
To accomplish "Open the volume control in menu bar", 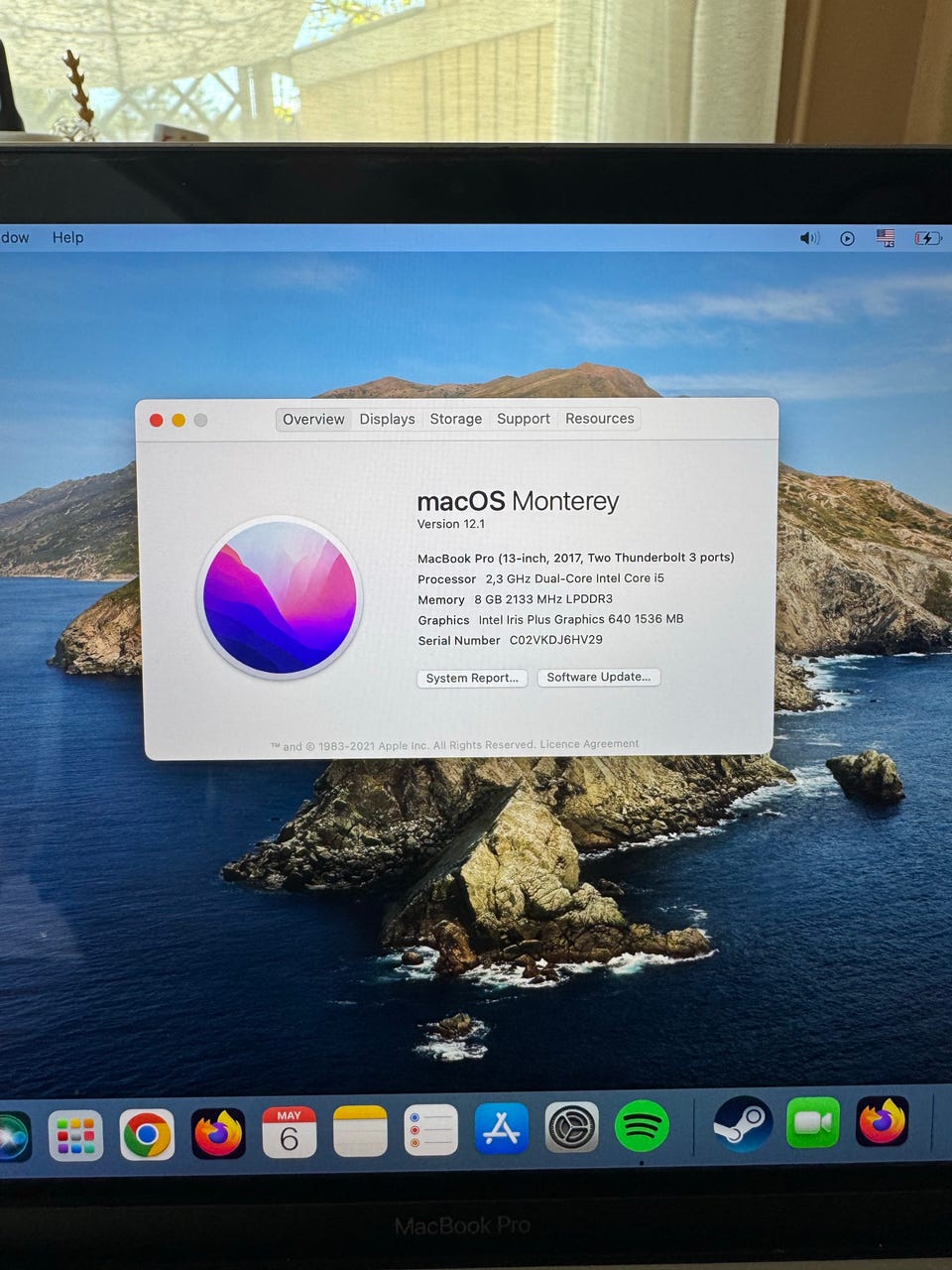I will click(x=810, y=238).
